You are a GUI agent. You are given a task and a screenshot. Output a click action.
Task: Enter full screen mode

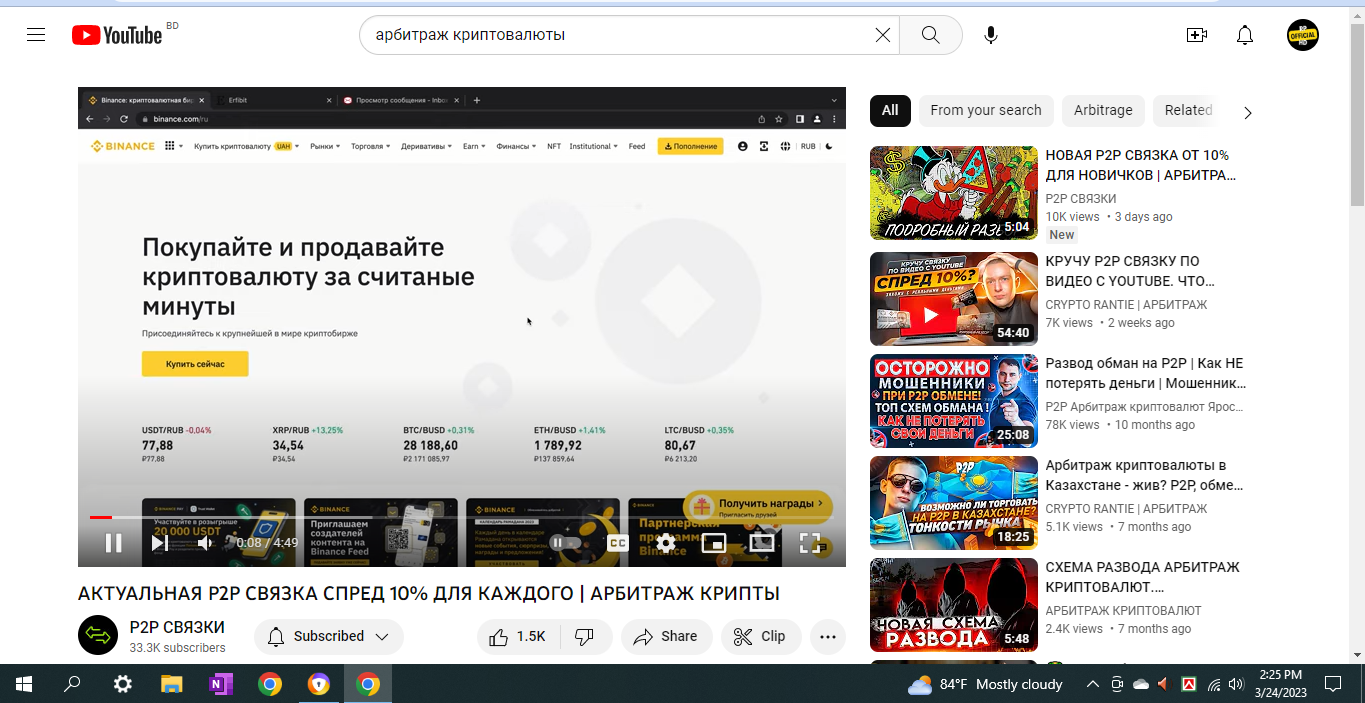[810, 543]
